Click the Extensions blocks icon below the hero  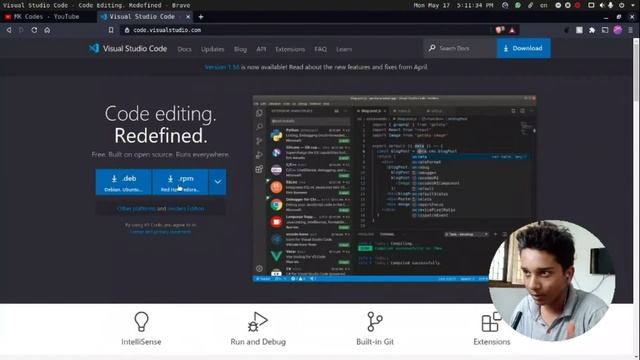(491, 322)
